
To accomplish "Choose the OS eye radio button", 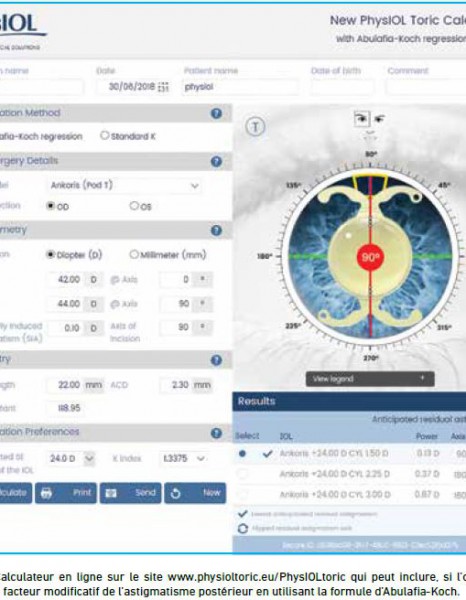I will (x=134, y=206).
